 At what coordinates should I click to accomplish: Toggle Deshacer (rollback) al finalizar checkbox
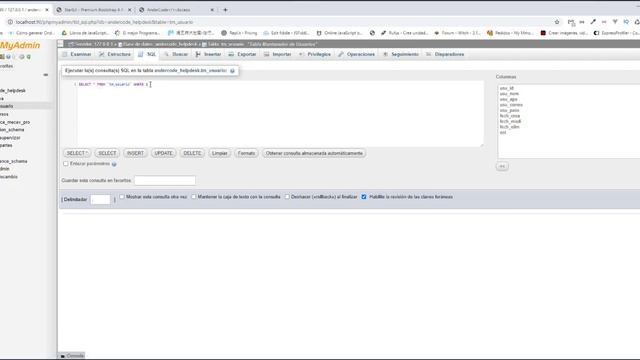point(287,197)
